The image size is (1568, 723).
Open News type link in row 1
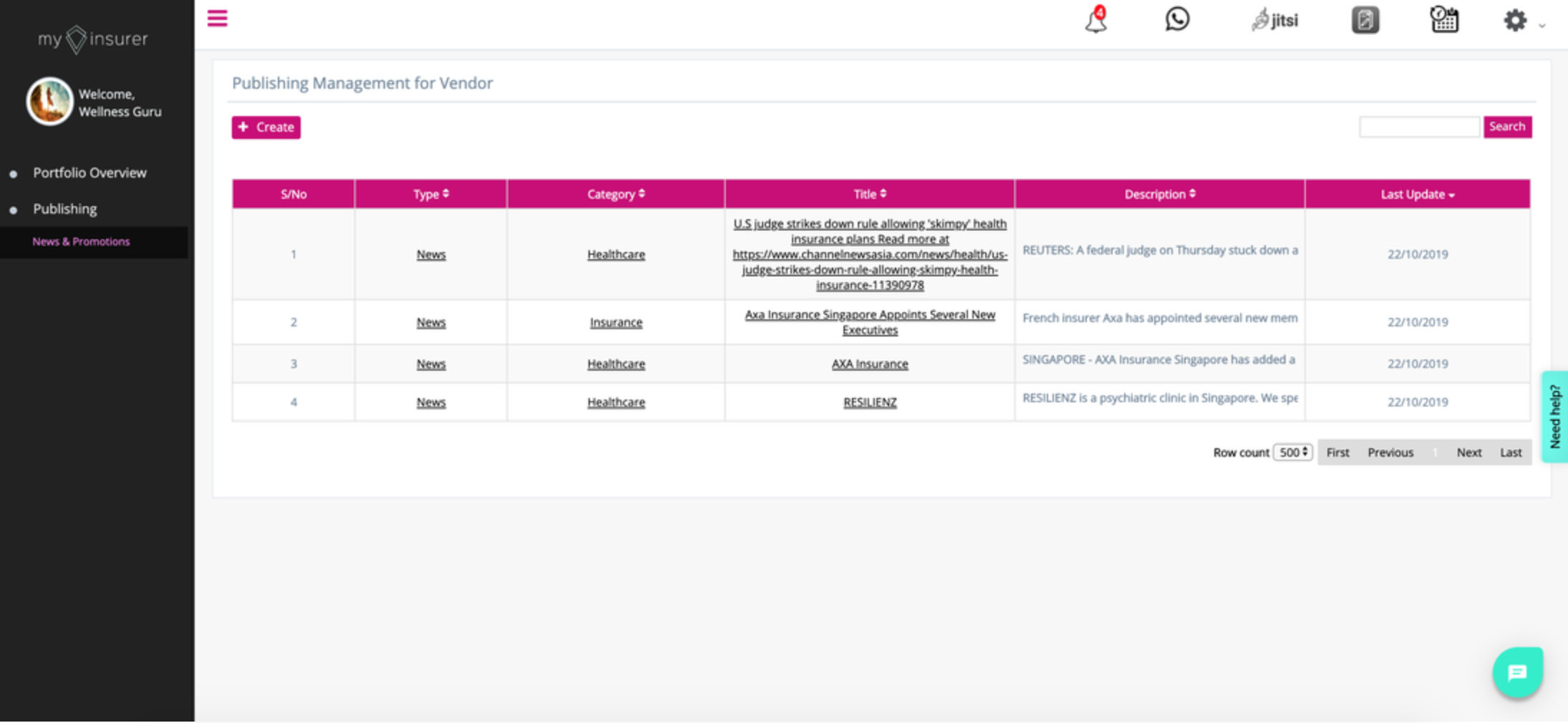(431, 254)
